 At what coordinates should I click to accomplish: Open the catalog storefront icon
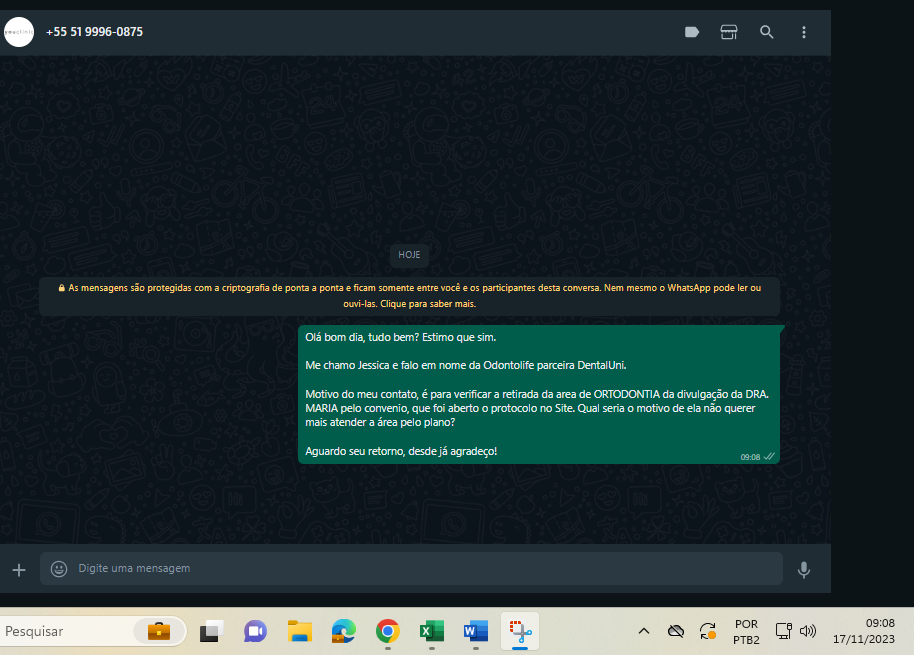(729, 32)
